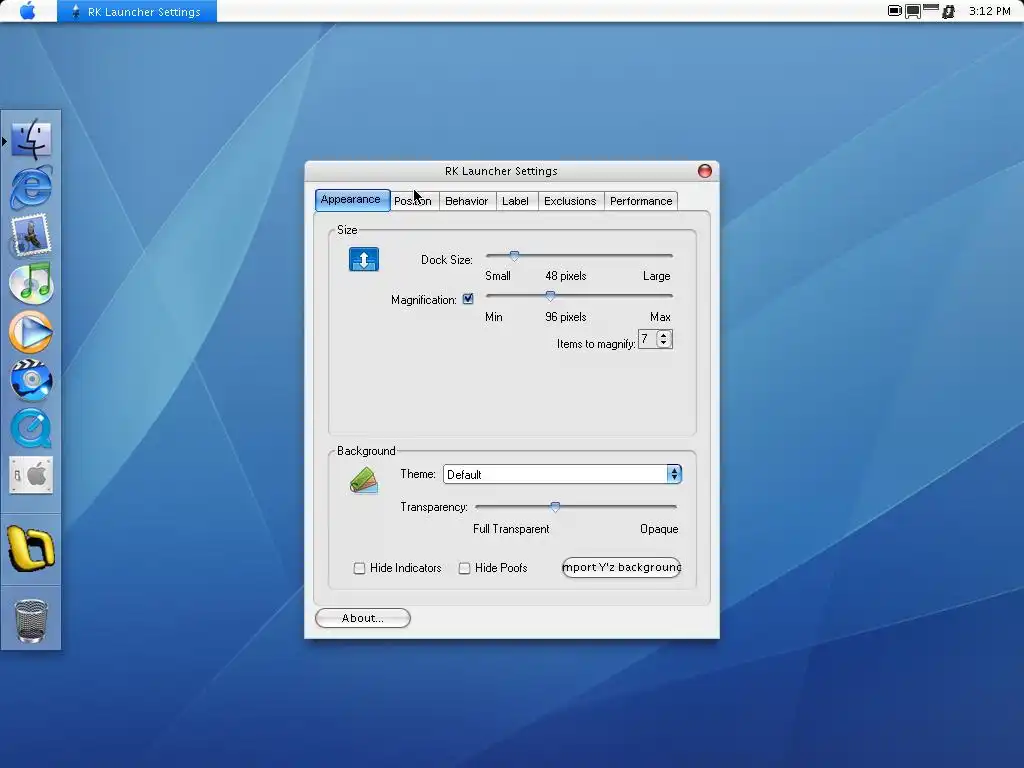
Task: Open the Trash can in the dock
Action: click(x=31, y=620)
